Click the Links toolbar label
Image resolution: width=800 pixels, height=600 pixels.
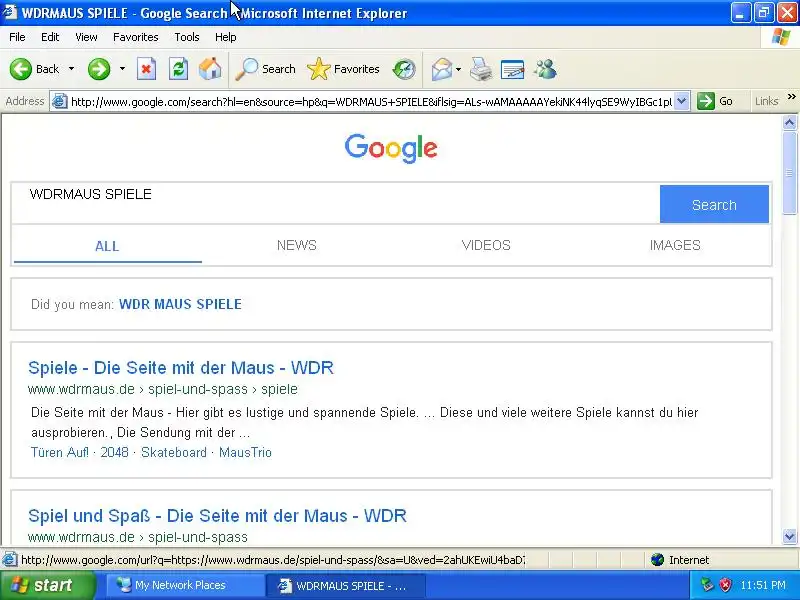(x=766, y=101)
